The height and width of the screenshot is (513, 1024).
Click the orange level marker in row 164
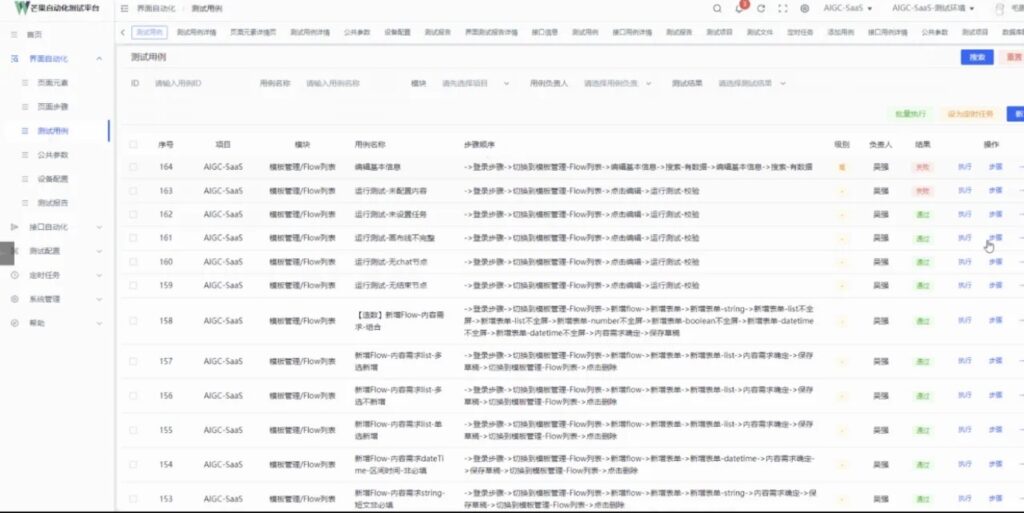click(x=842, y=167)
